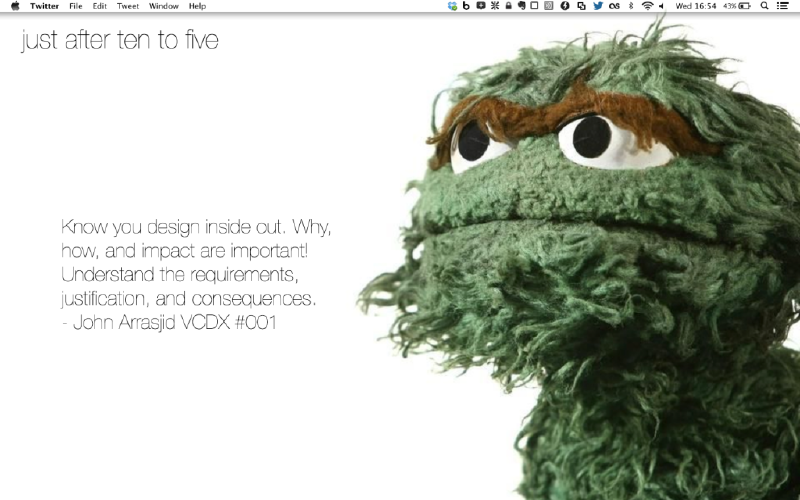Open the Twitter application menu

[44, 6]
